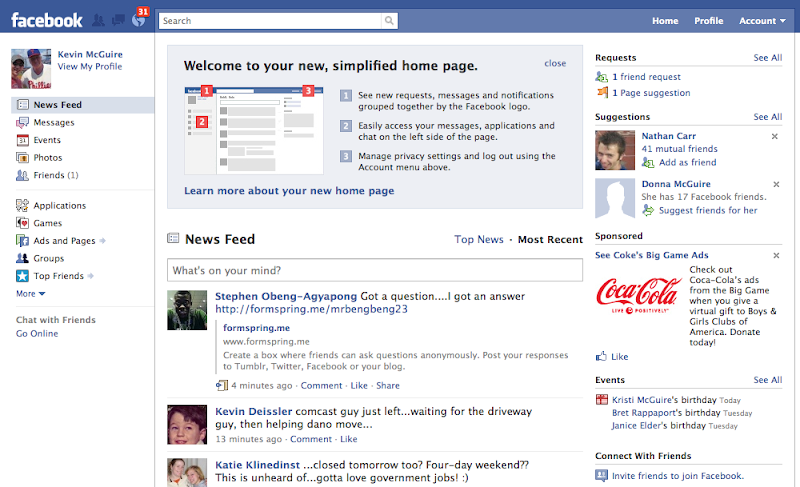Switch to Most Recent feed view
The height and width of the screenshot is (487, 800).
click(x=550, y=240)
